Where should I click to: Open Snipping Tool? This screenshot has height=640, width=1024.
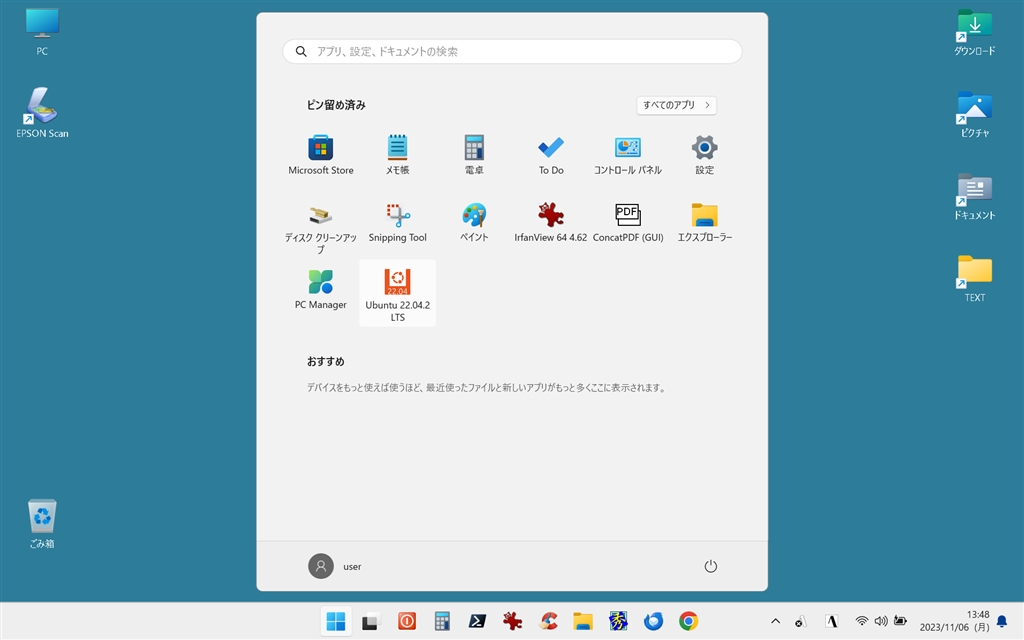[x=397, y=223]
